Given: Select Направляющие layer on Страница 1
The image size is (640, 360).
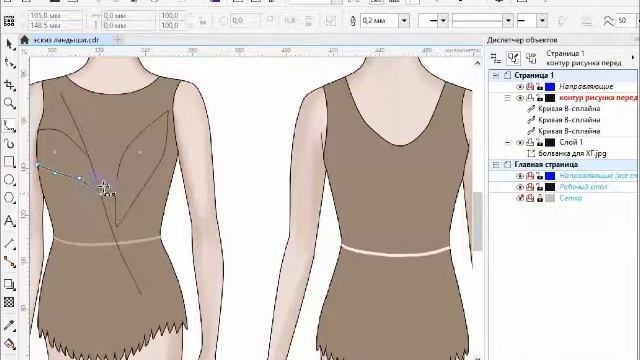Looking at the screenshot, I should [586, 87].
